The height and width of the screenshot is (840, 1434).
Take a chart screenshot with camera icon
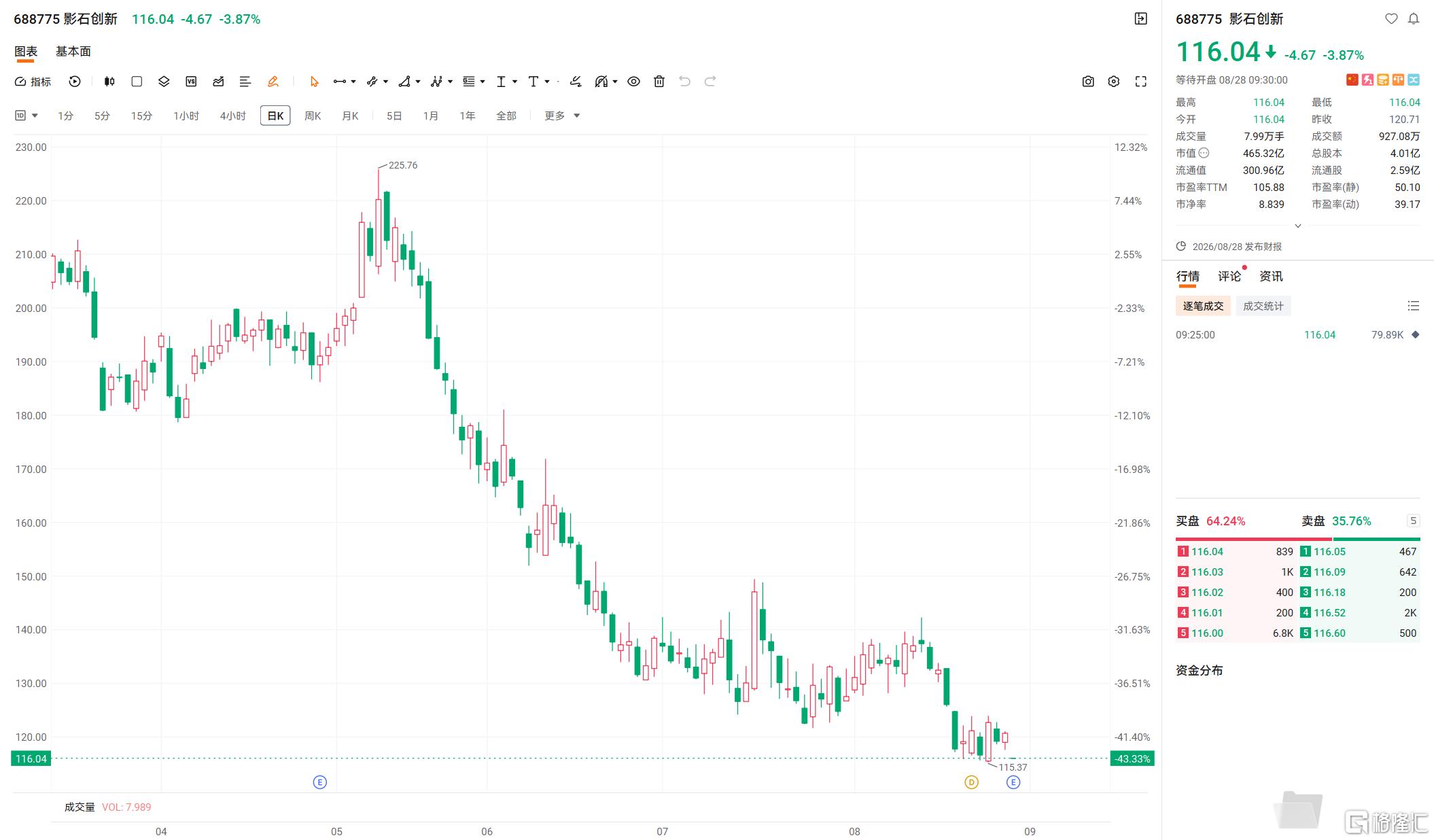pyautogui.click(x=1088, y=82)
